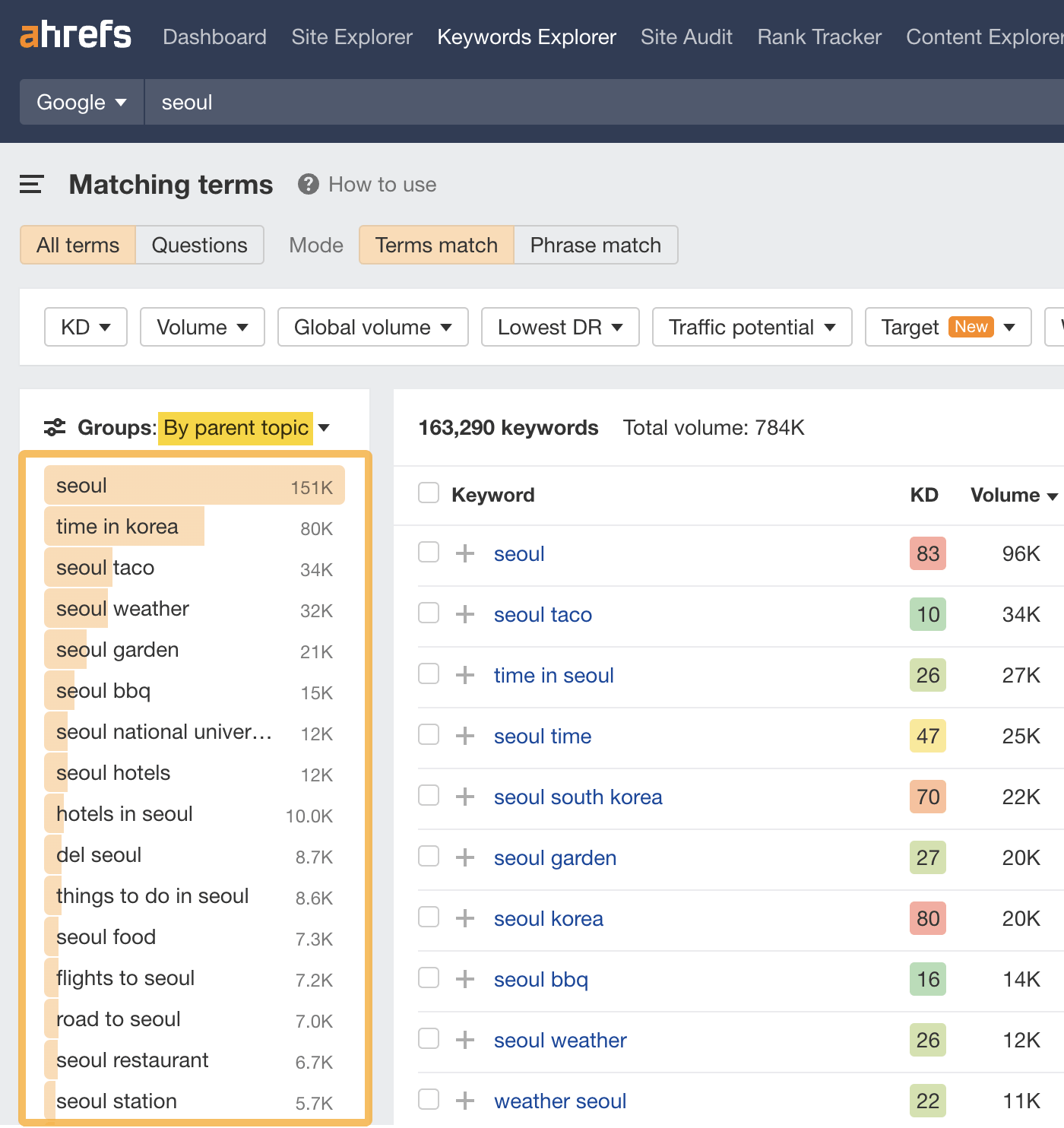The image size is (1064, 1128).
Task: Add "seoul bbq" keyword via plus icon
Action: pyautogui.click(x=464, y=978)
